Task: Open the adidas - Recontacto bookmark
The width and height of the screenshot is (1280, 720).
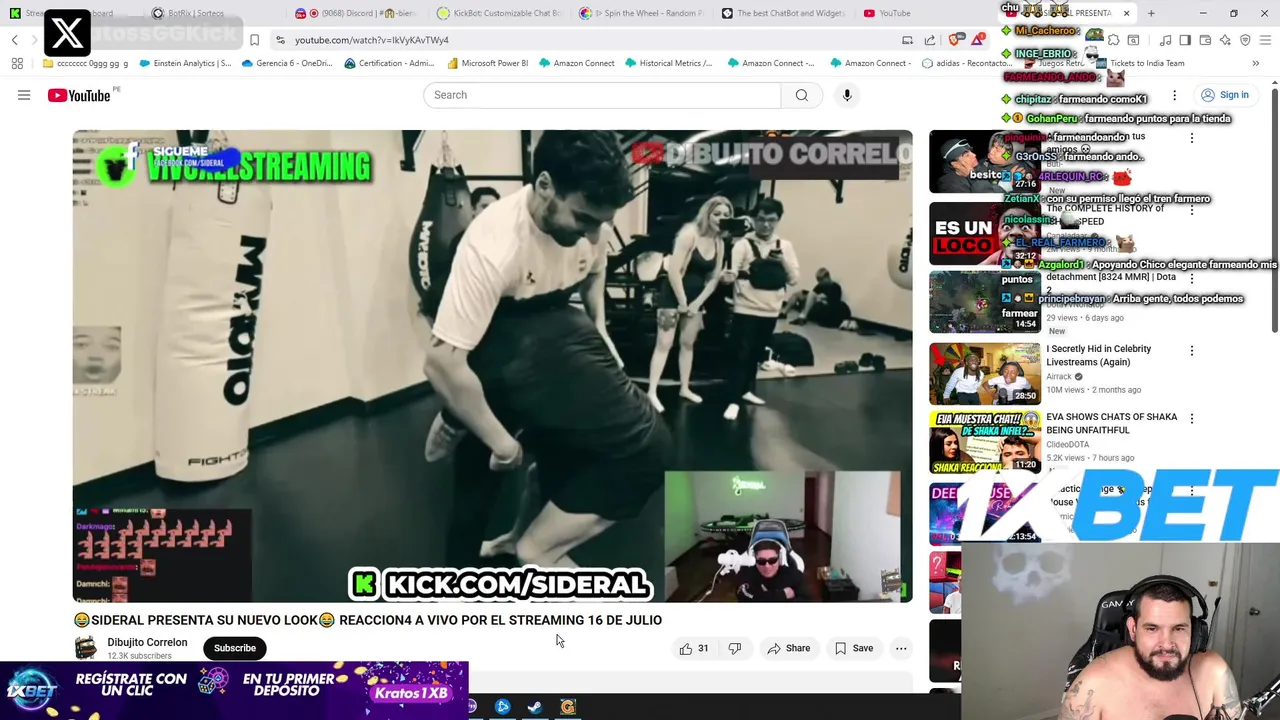Action: tap(966, 63)
